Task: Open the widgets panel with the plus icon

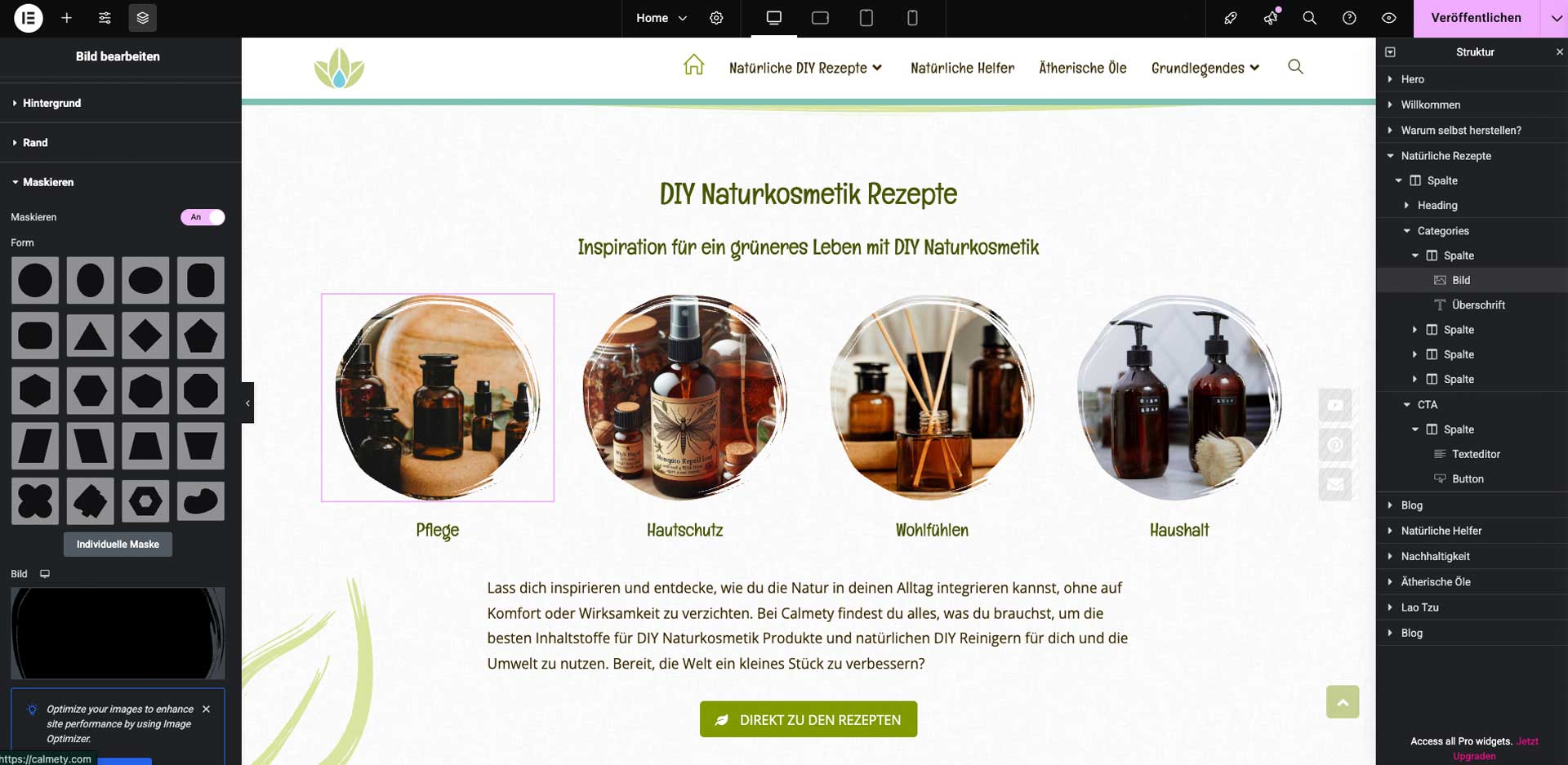Action: pos(66,17)
